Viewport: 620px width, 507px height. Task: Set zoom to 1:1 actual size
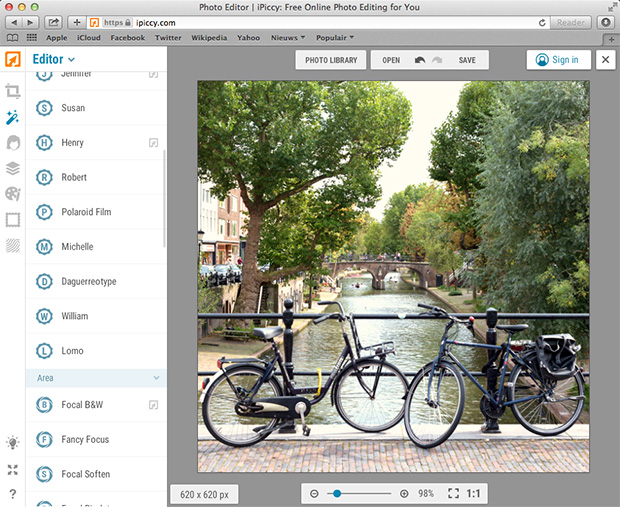(473, 493)
